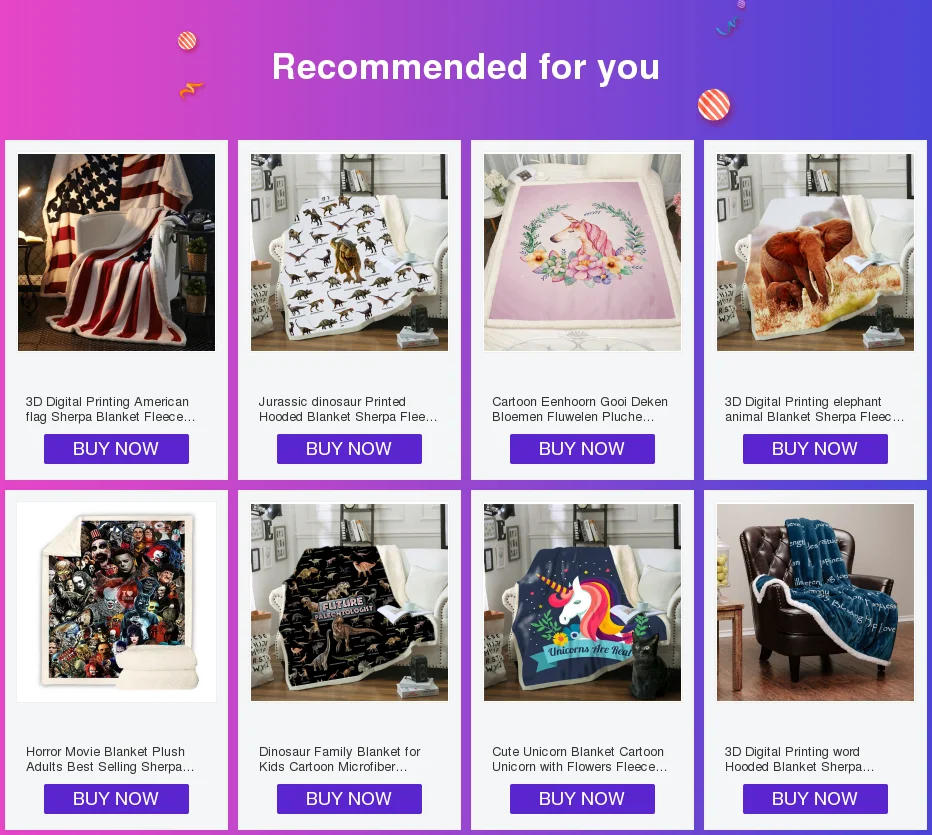
Task: Click BUY NOW for American flag Sherpa Blanket
Action: 116,449
